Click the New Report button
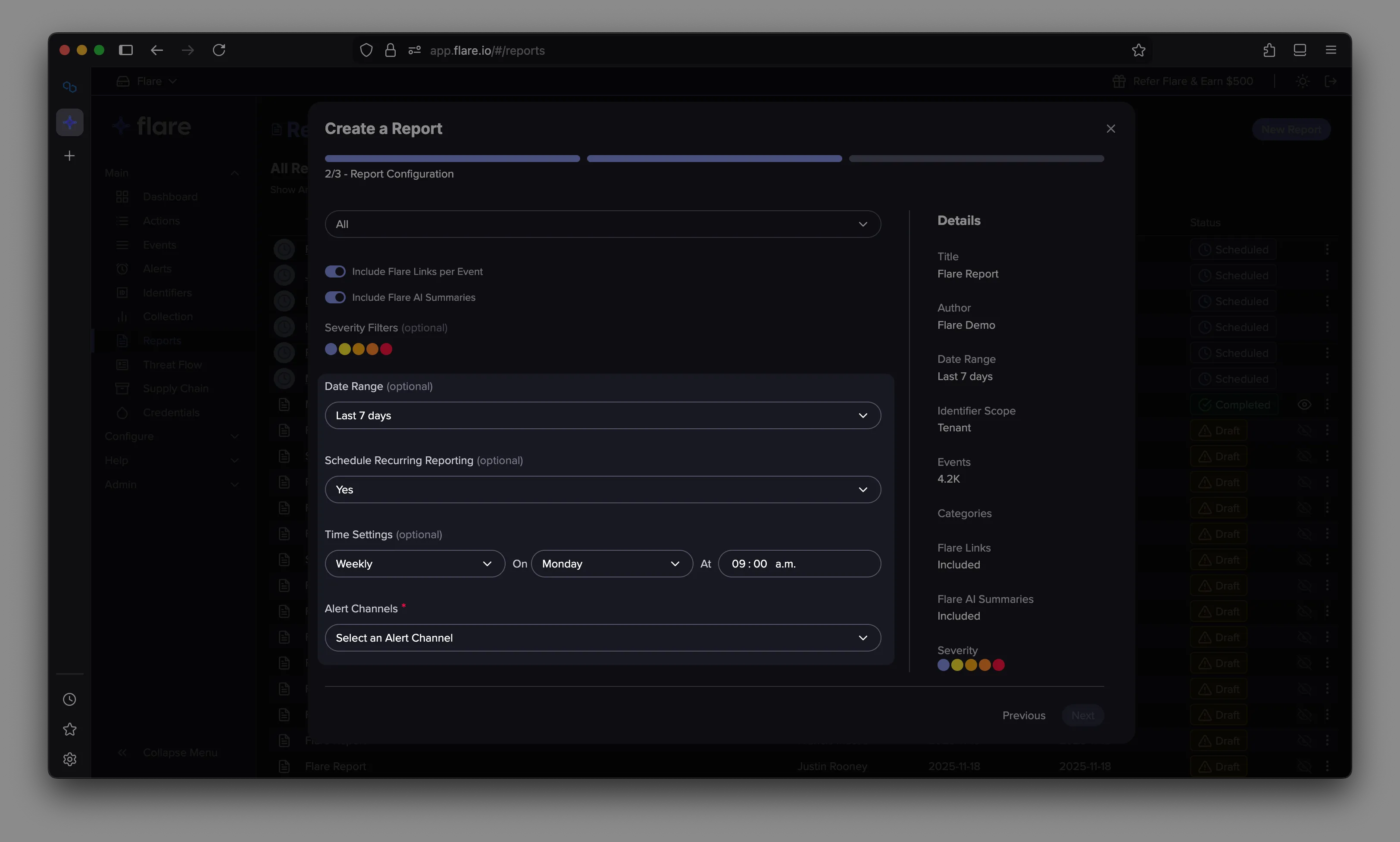1400x842 pixels. coord(1291,129)
